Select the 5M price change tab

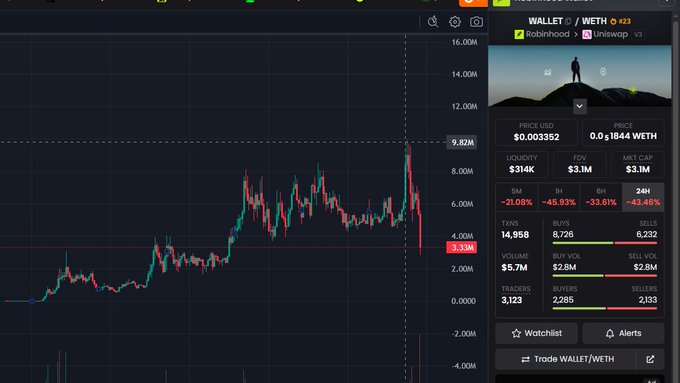(x=516, y=197)
